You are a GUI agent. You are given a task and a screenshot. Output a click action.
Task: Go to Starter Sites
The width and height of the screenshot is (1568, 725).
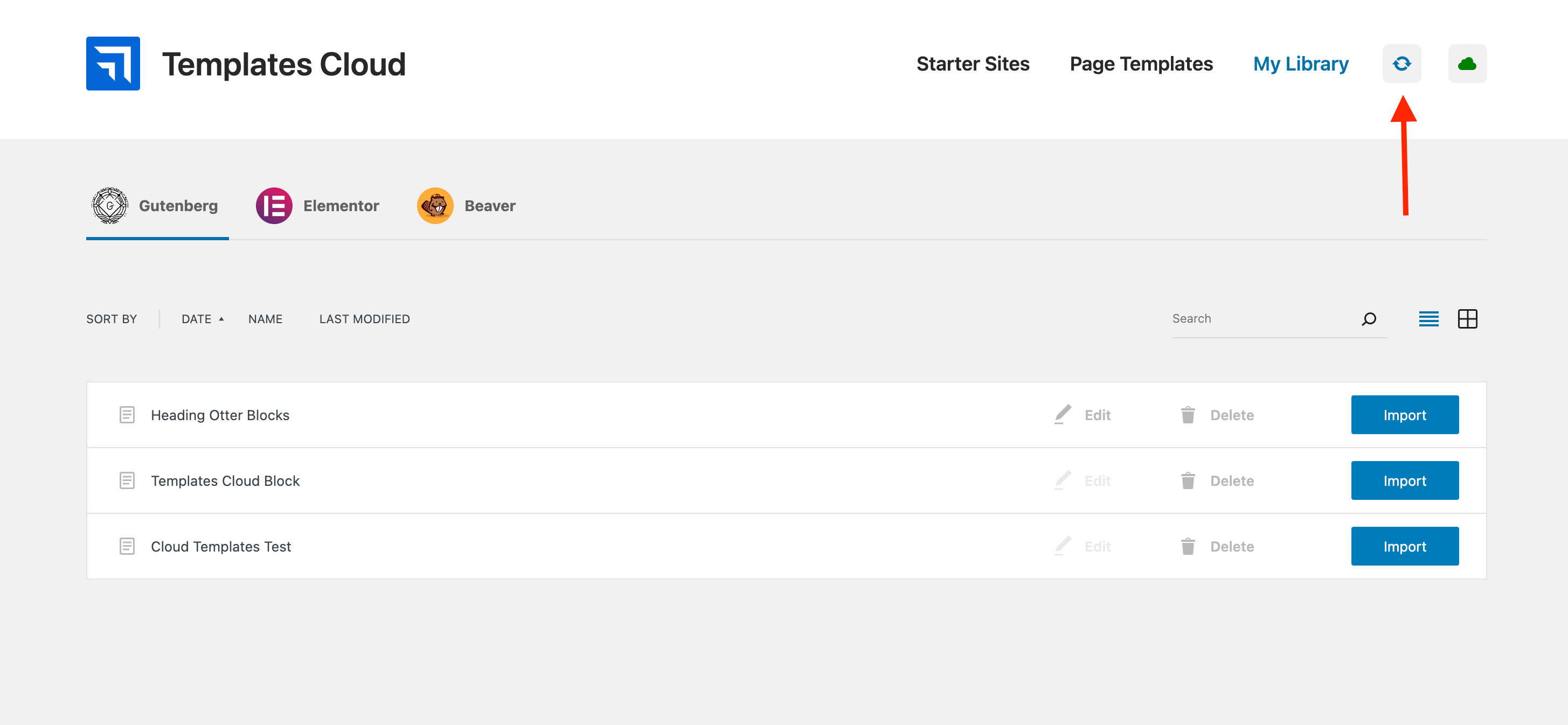coord(973,63)
